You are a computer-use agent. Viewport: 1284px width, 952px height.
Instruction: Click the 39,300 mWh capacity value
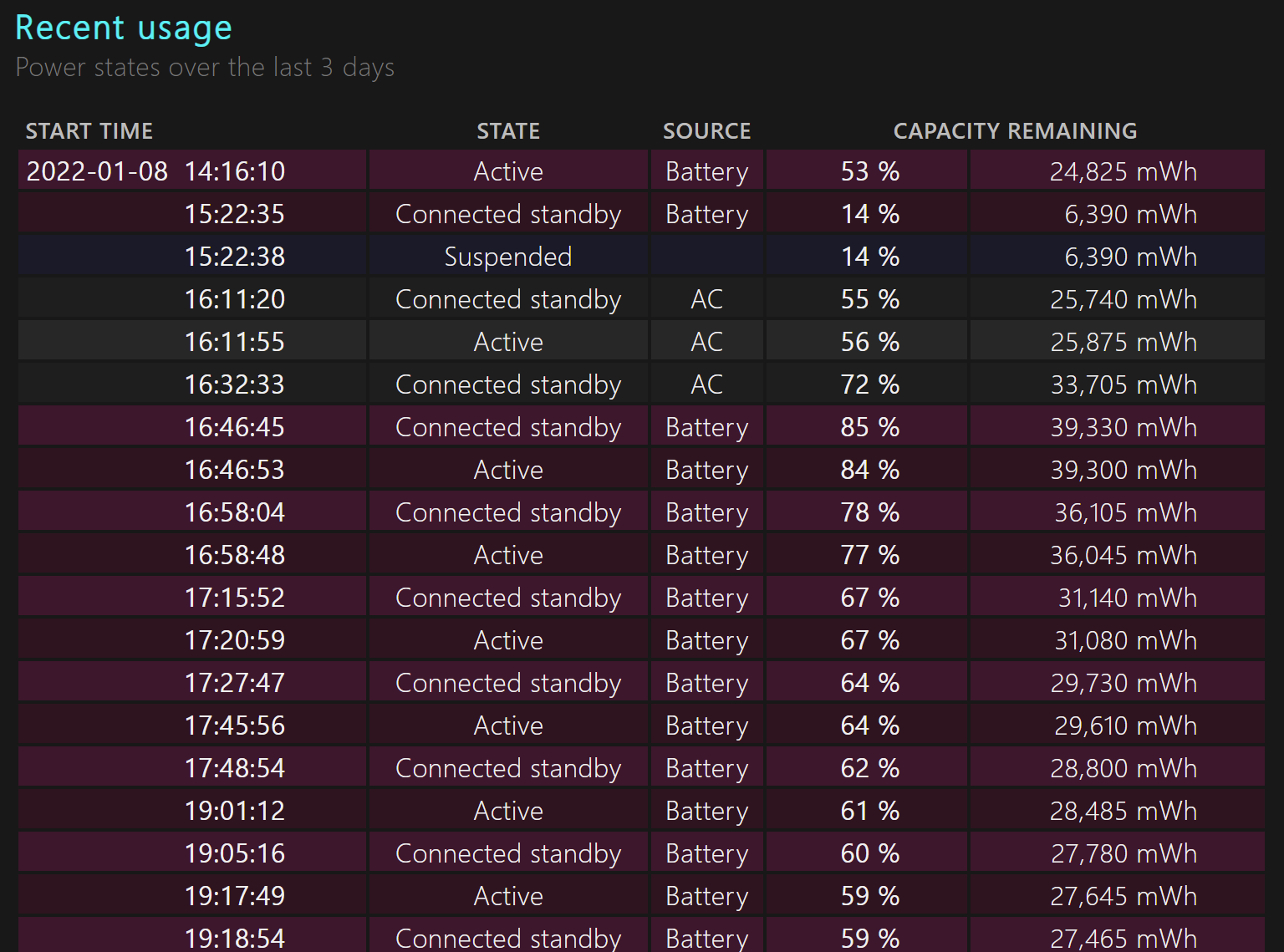[x=1123, y=470]
